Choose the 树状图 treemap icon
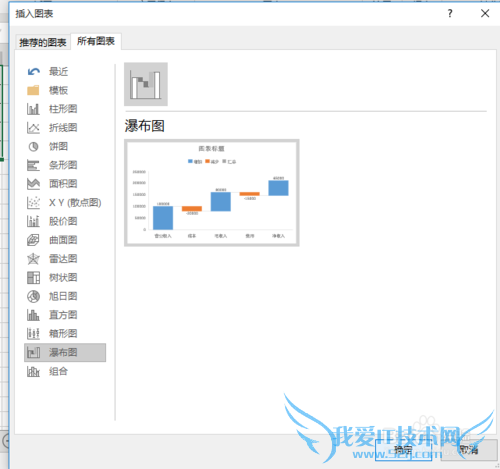The height and width of the screenshot is (469, 500). click(33, 277)
